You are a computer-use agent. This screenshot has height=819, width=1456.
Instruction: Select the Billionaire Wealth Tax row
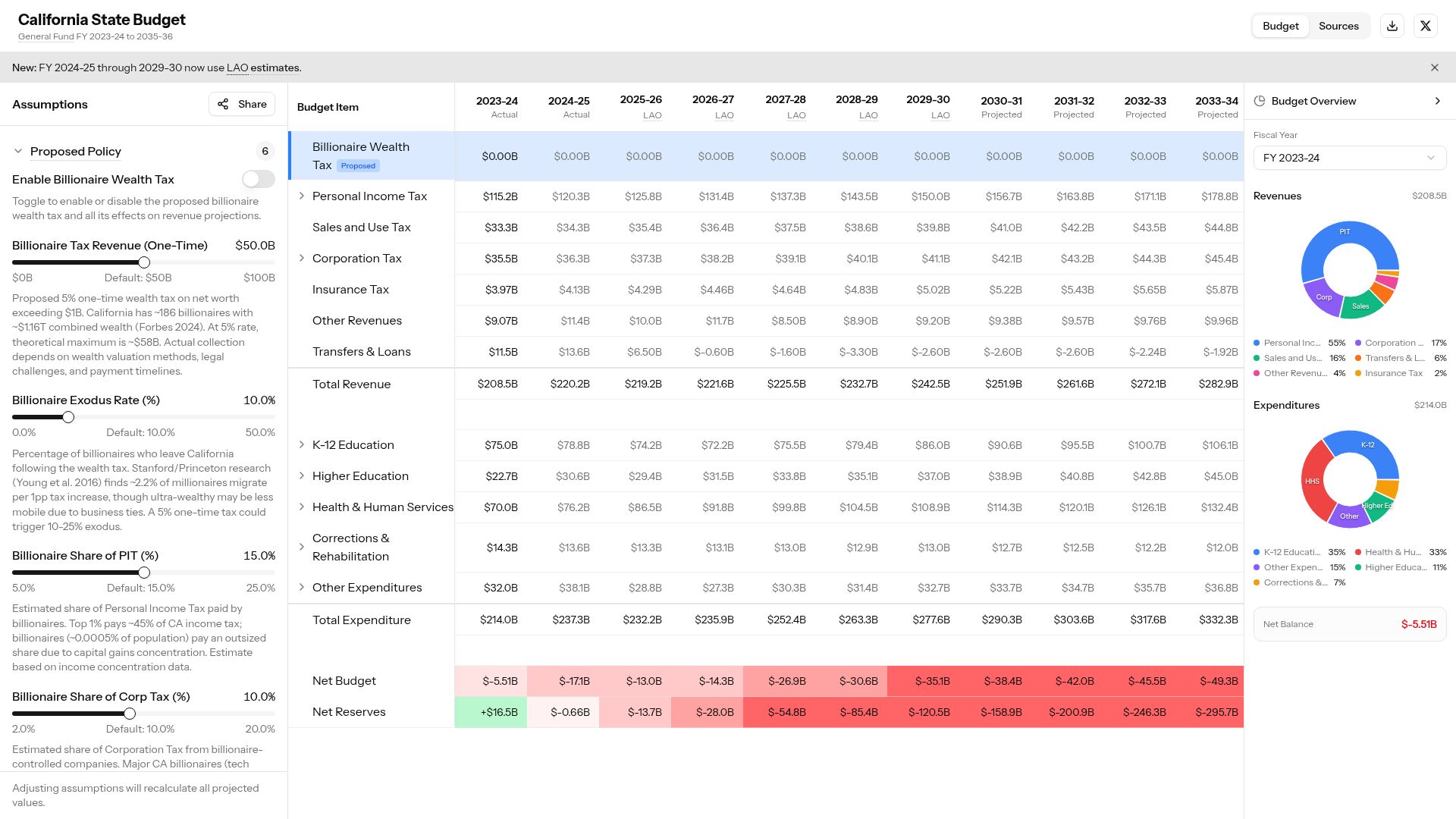point(766,156)
